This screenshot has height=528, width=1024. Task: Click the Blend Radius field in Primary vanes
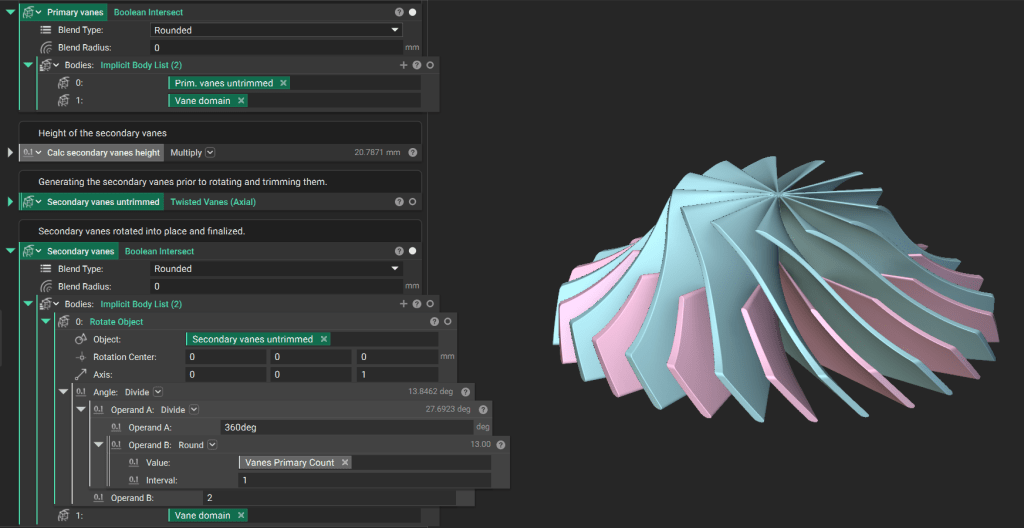(x=276, y=48)
